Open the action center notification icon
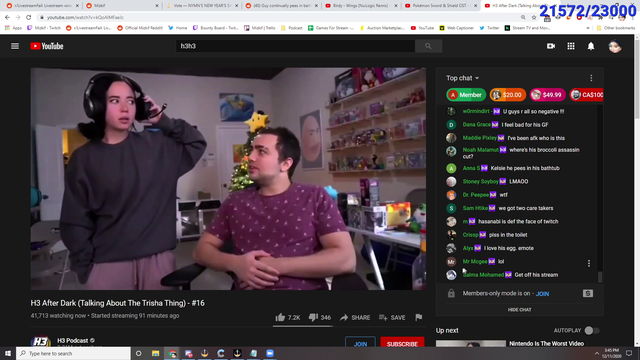Viewport: 640px width, 360px height. [629, 353]
